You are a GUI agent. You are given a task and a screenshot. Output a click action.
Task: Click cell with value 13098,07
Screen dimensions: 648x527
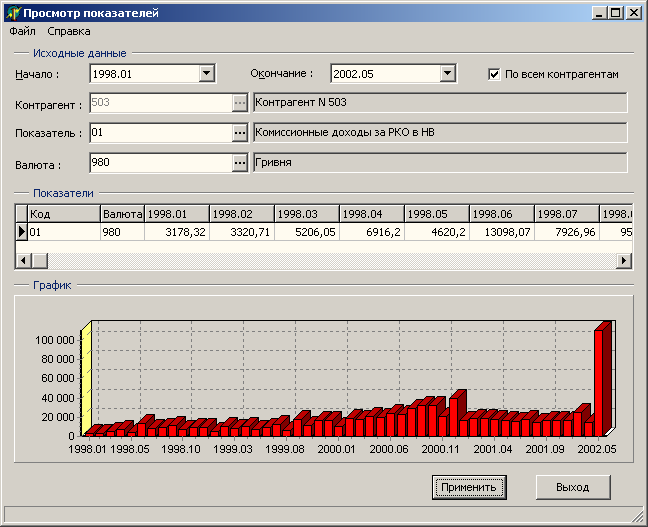click(502, 232)
